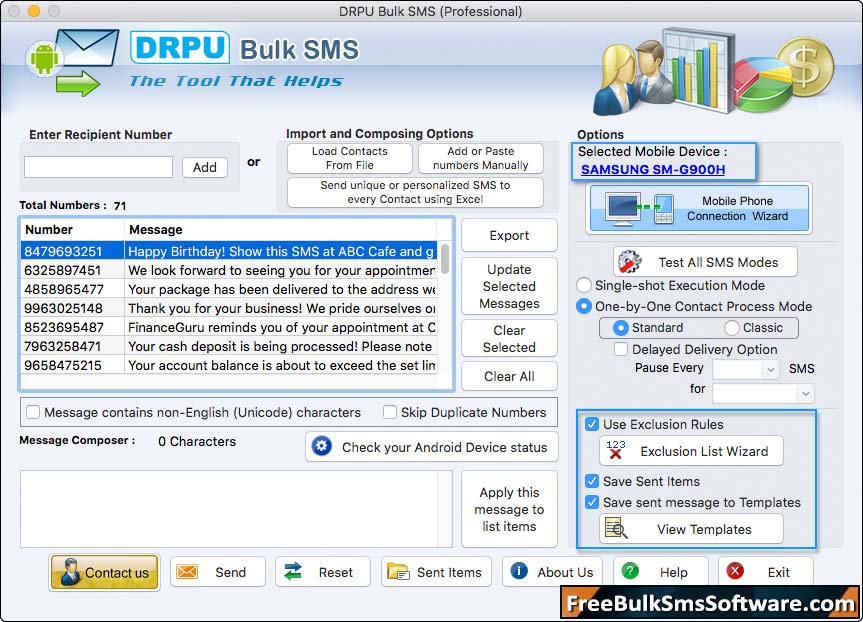Click Update Selected Messages

tap(509, 286)
